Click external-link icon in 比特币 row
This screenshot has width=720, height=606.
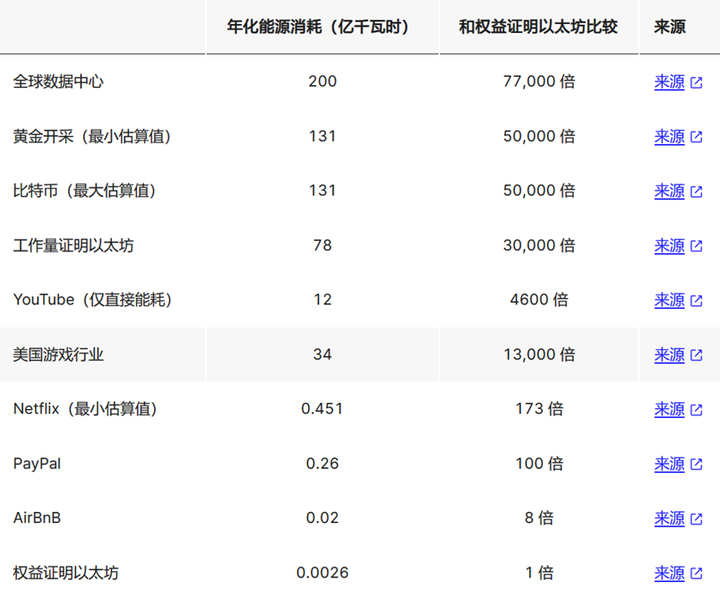point(697,192)
